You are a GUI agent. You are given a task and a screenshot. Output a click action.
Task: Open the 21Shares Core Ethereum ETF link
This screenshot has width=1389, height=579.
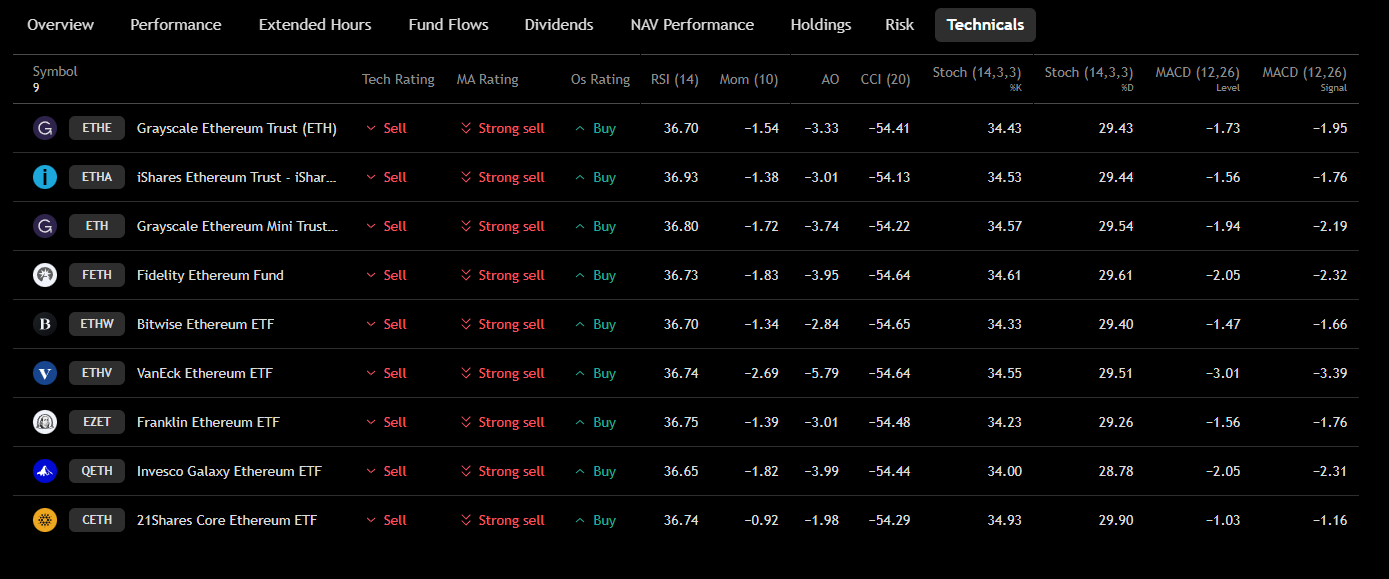tap(227, 520)
